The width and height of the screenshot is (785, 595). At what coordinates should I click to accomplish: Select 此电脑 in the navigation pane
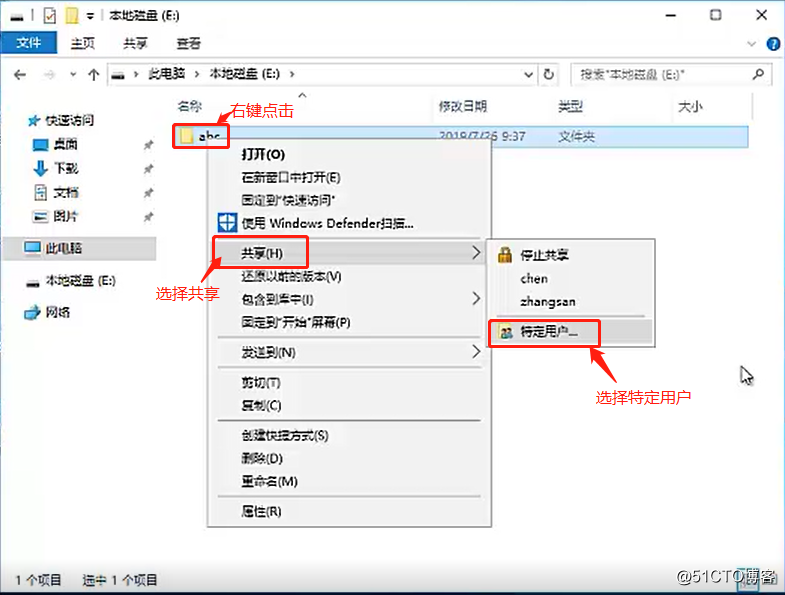(63, 248)
